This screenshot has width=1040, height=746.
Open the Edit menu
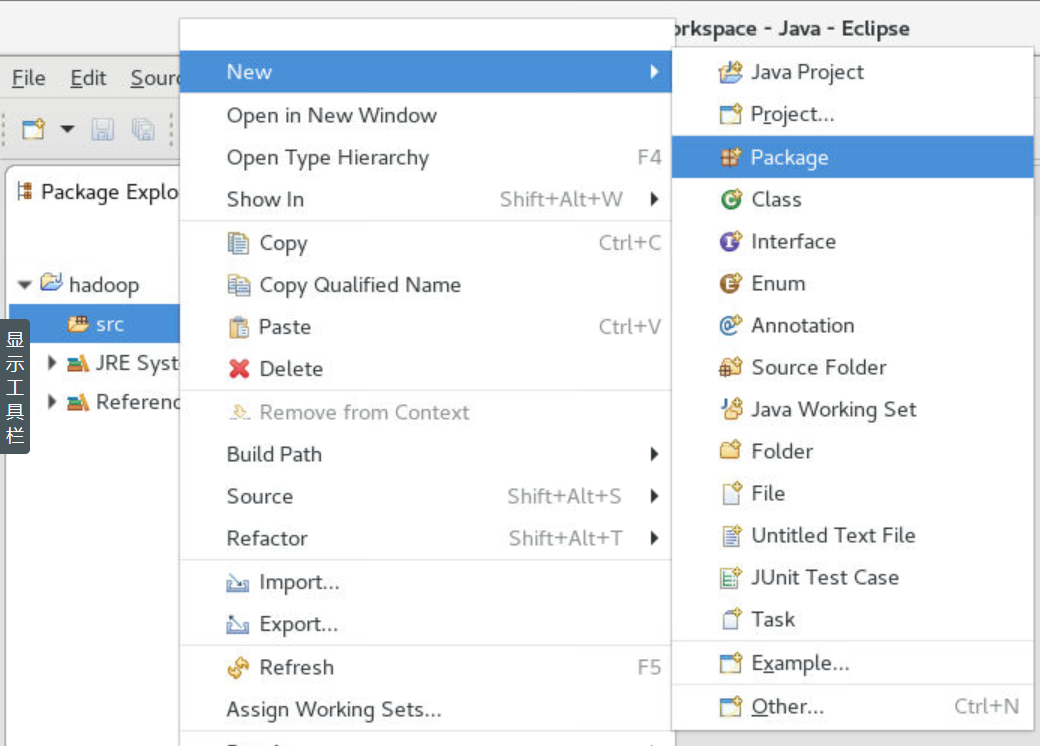click(88, 78)
